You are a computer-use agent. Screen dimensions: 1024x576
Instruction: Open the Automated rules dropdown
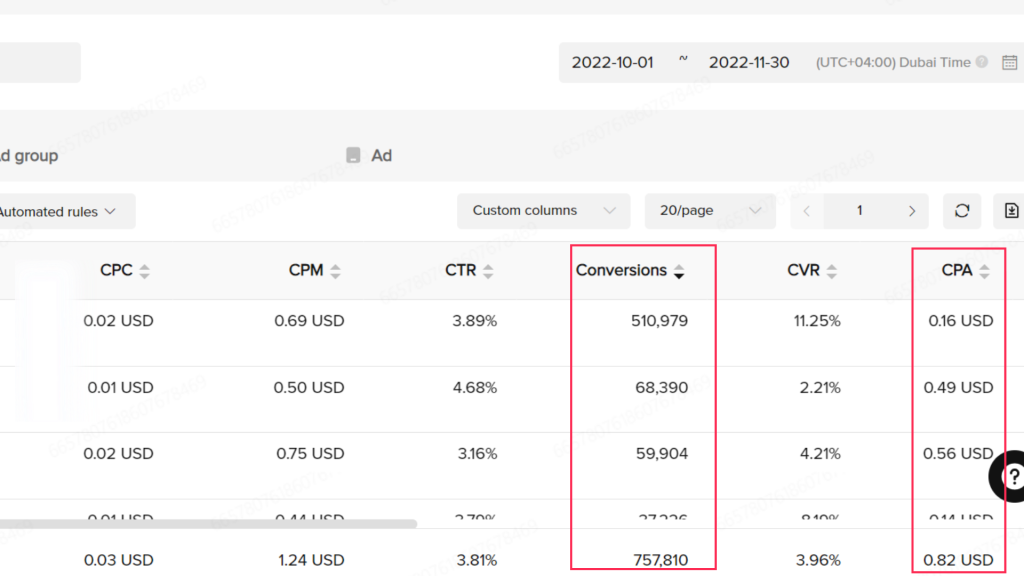pos(60,211)
